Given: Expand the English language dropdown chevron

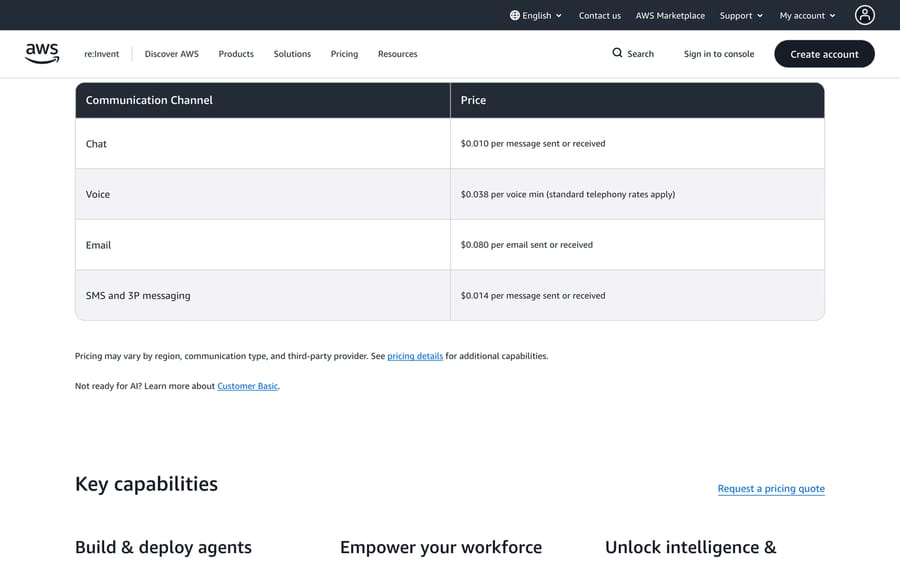Looking at the screenshot, I should [558, 16].
